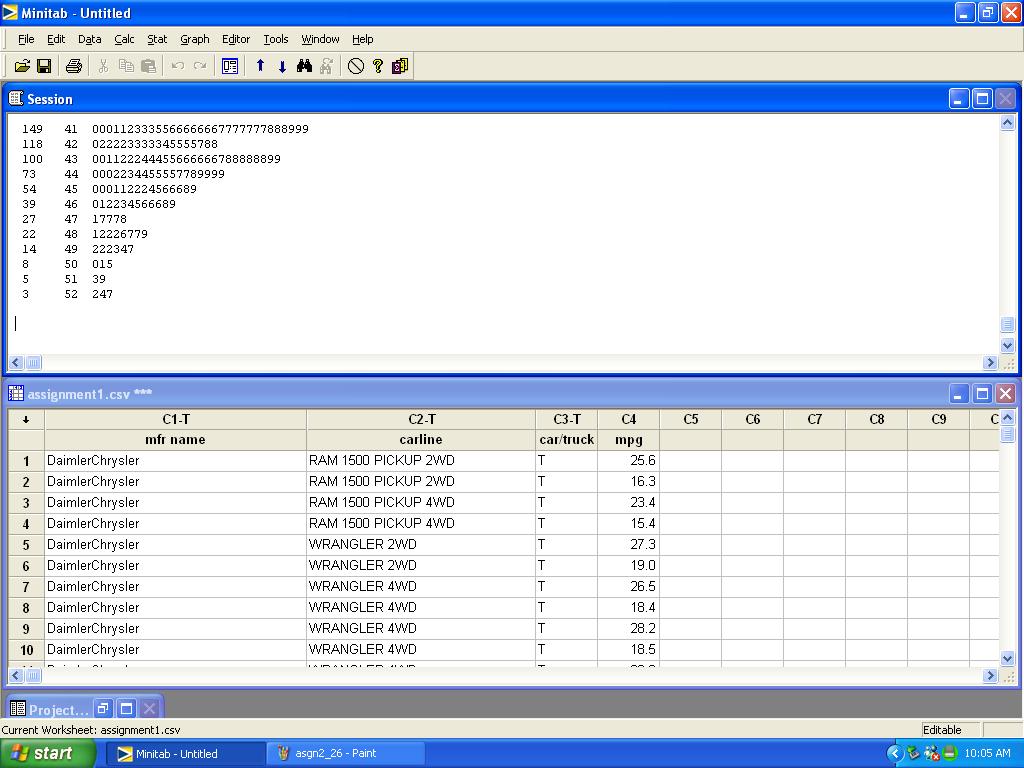Click the Find binoculars icon

(x=304, y=66)
